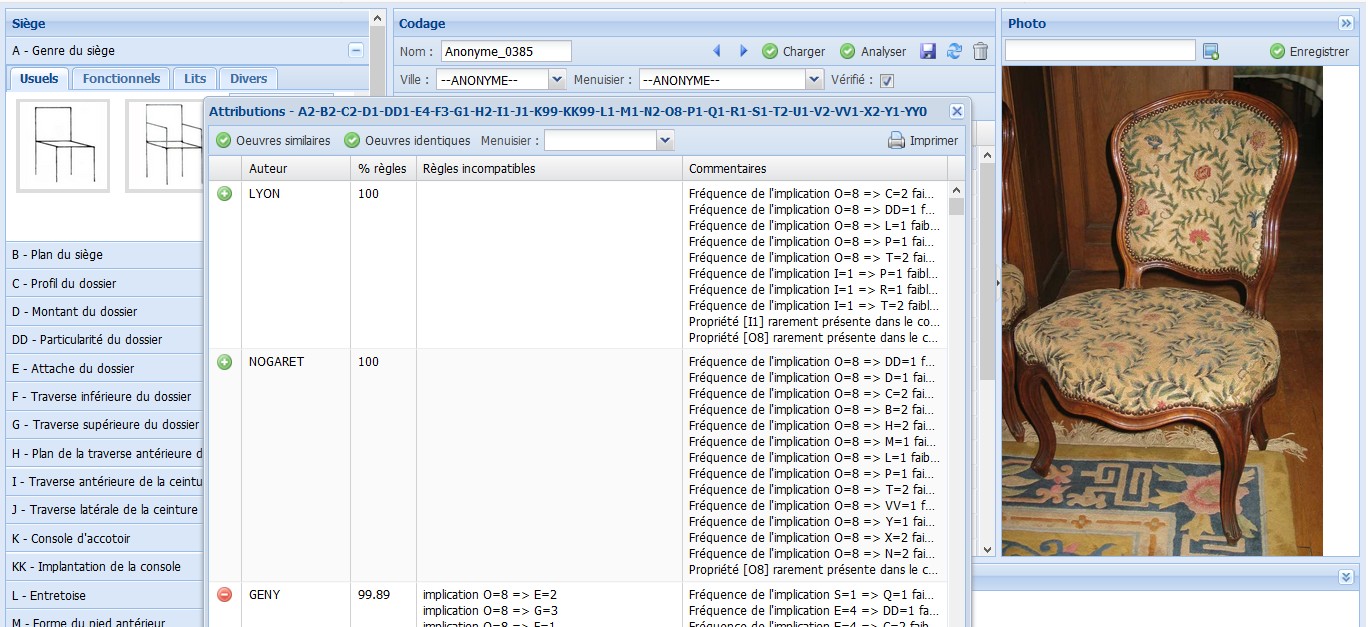1368x627 pixels.
Task: Run Analyser on the current coding
Action: point(873,51)
